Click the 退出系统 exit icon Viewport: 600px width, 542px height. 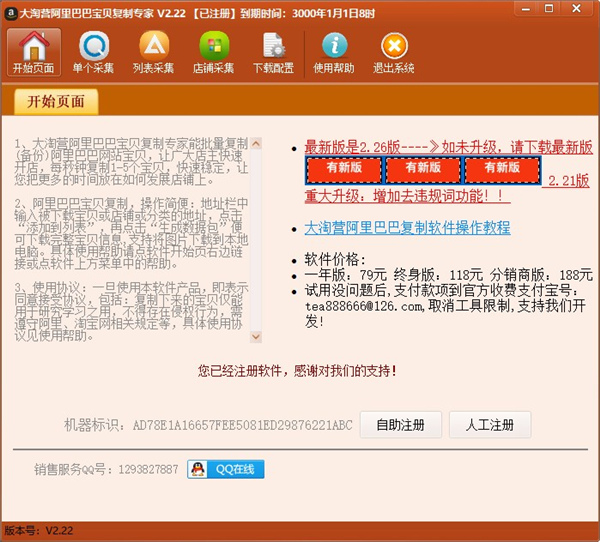pyautogui.click(x=394, y=52)
